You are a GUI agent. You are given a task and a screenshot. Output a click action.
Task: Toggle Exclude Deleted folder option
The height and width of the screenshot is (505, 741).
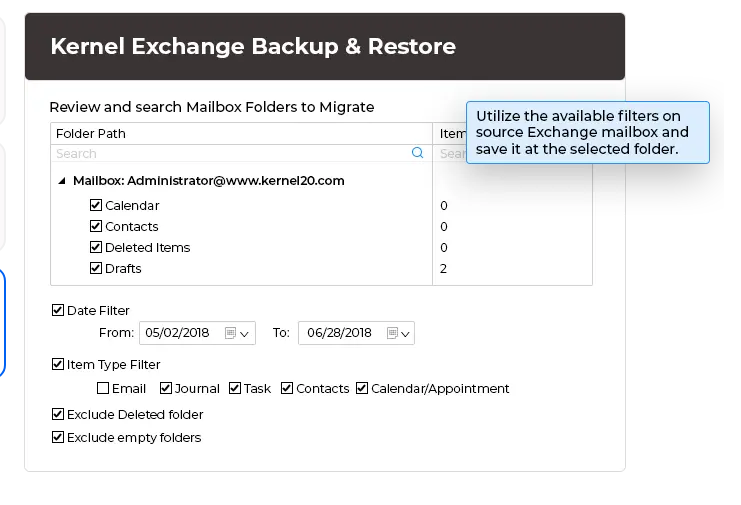pyautogui.click(x=58, y=414)
